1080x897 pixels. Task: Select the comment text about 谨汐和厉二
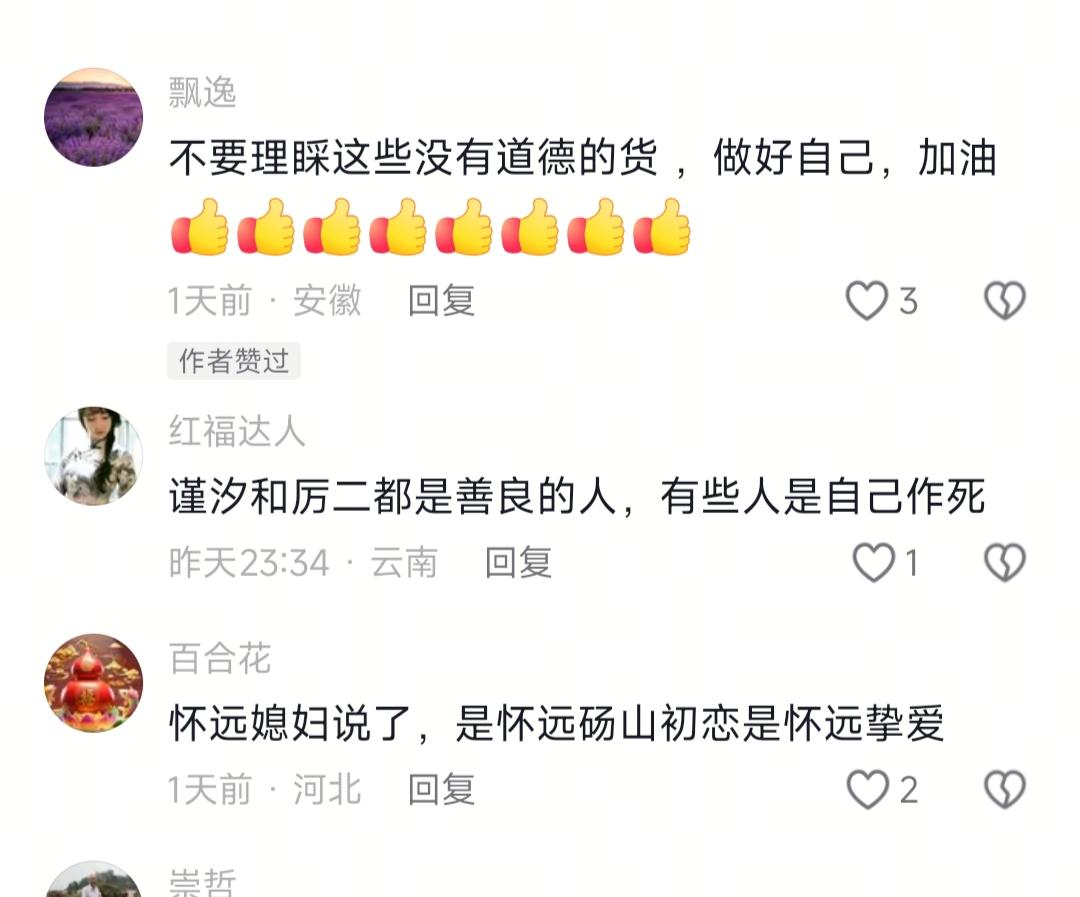pos(577,496)
